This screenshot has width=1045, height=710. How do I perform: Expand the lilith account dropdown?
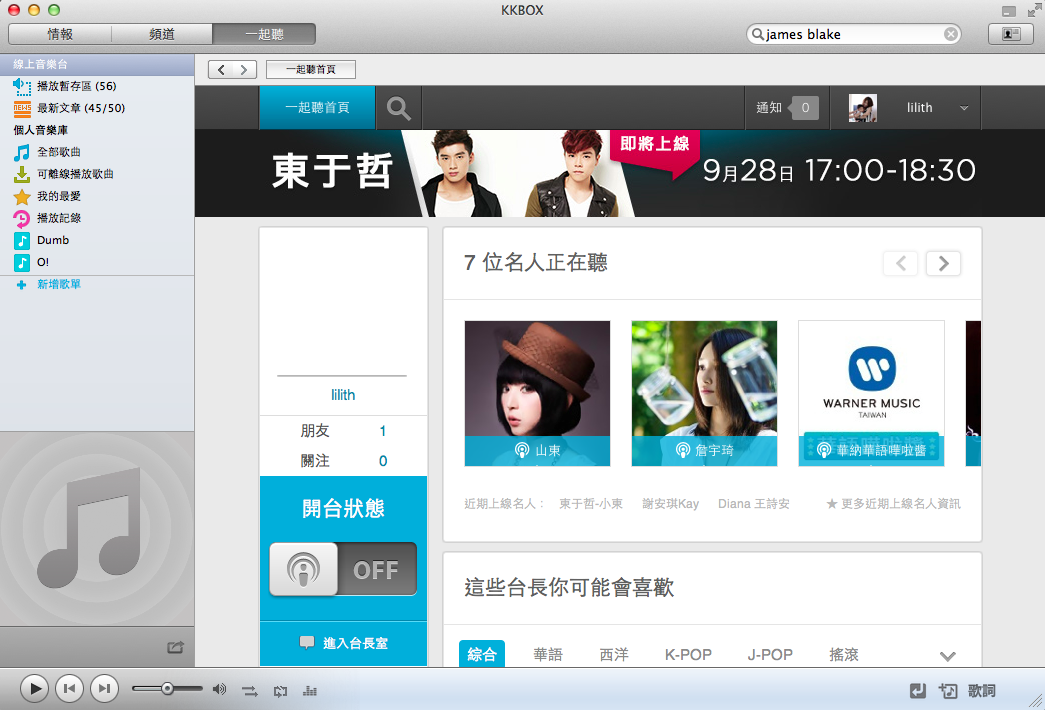click(964, 108)
